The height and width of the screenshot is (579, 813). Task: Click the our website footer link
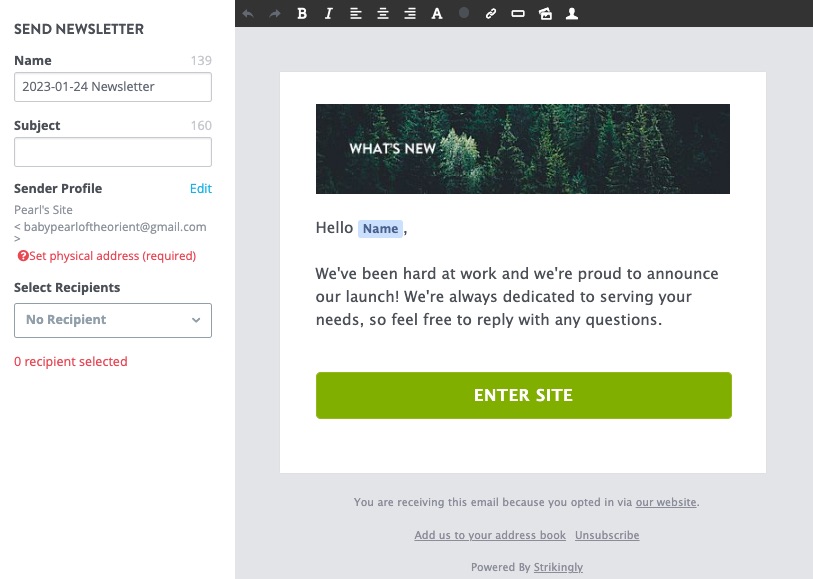[x=666, y=502]
